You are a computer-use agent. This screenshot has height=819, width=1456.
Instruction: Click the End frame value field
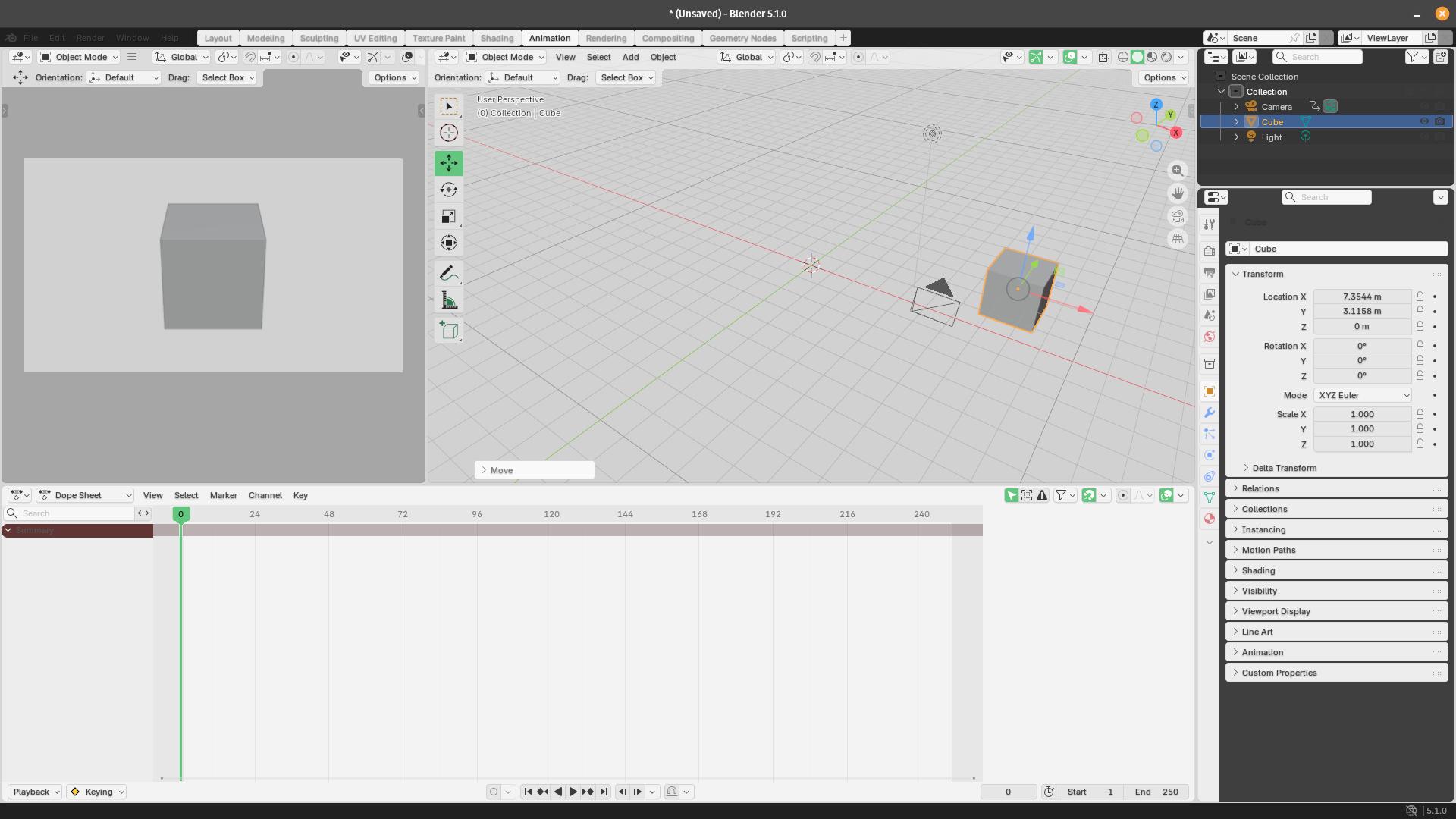(x=1157, y=792)
